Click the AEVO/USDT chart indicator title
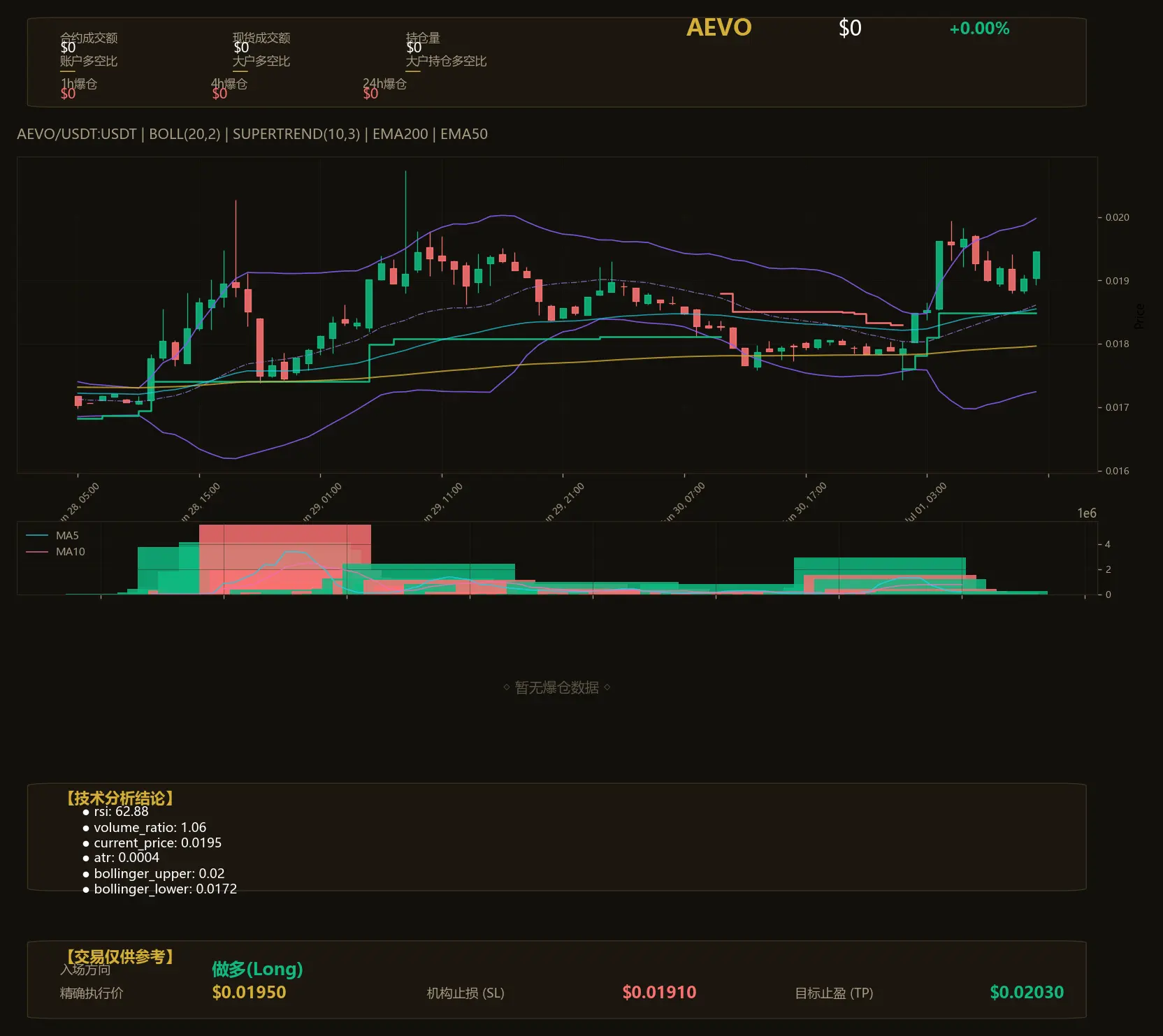This screenshot has width=1163, height=1036. click(252, 134)
